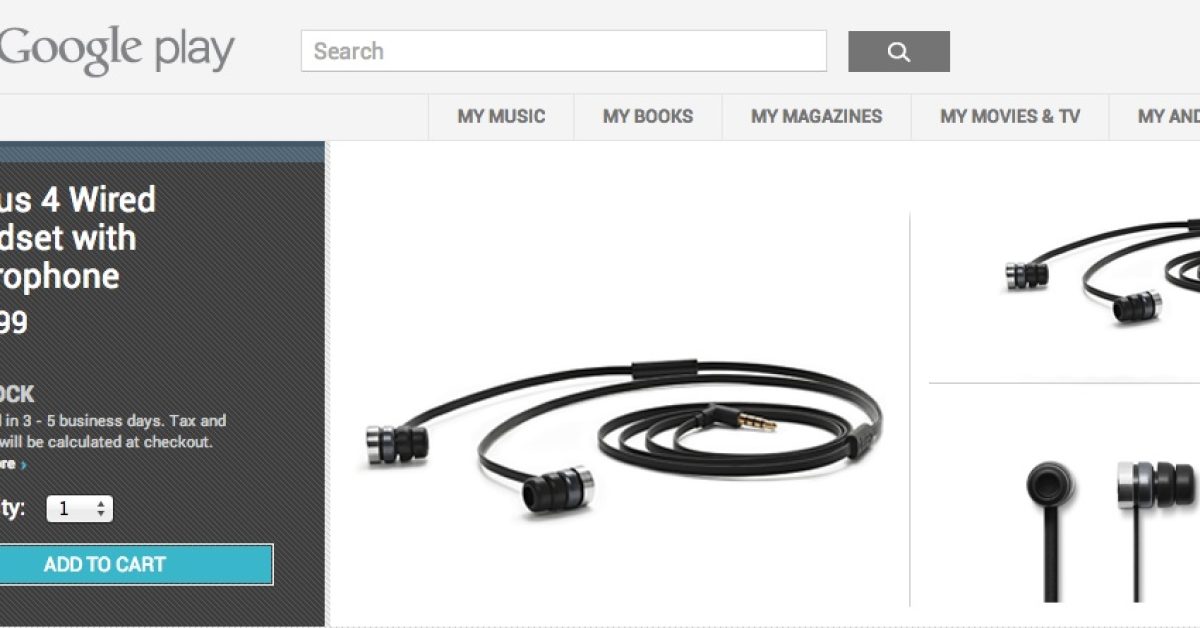
Task: Open the MY MUSIC tab
Action: pyautogui.click(x=501, y=116)
